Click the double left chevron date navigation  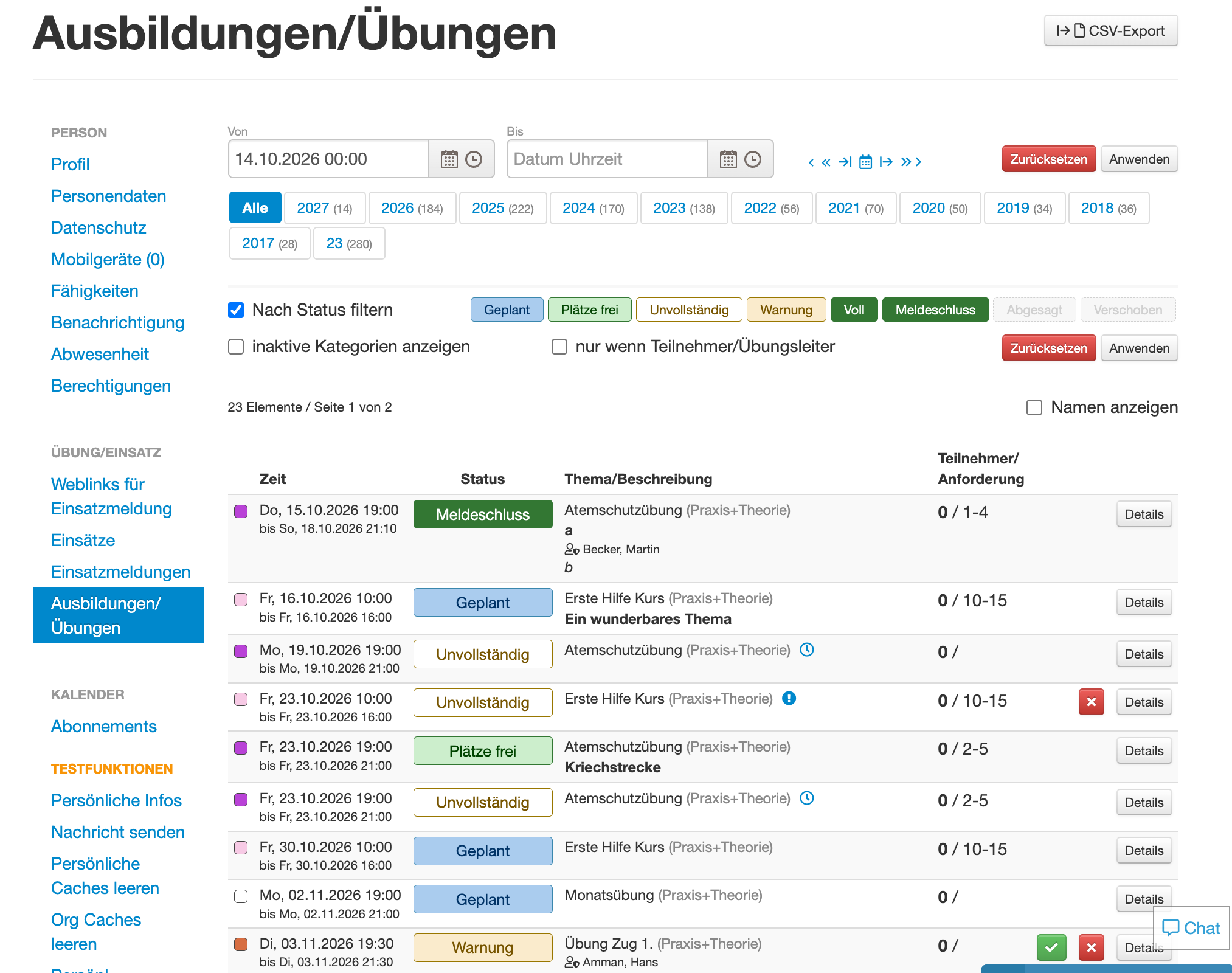coord(826,162)
